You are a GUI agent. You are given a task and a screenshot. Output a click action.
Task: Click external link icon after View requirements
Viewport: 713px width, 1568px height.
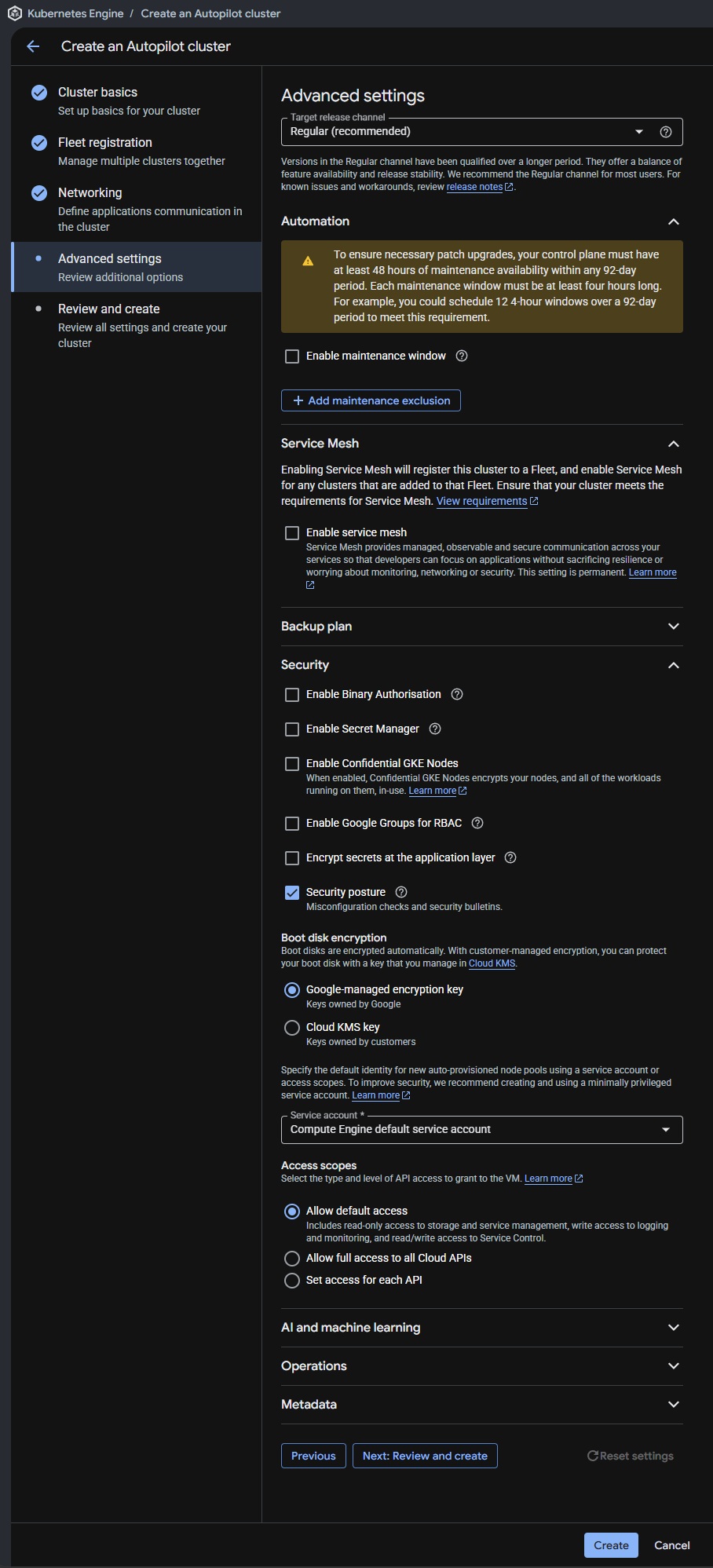534,501
